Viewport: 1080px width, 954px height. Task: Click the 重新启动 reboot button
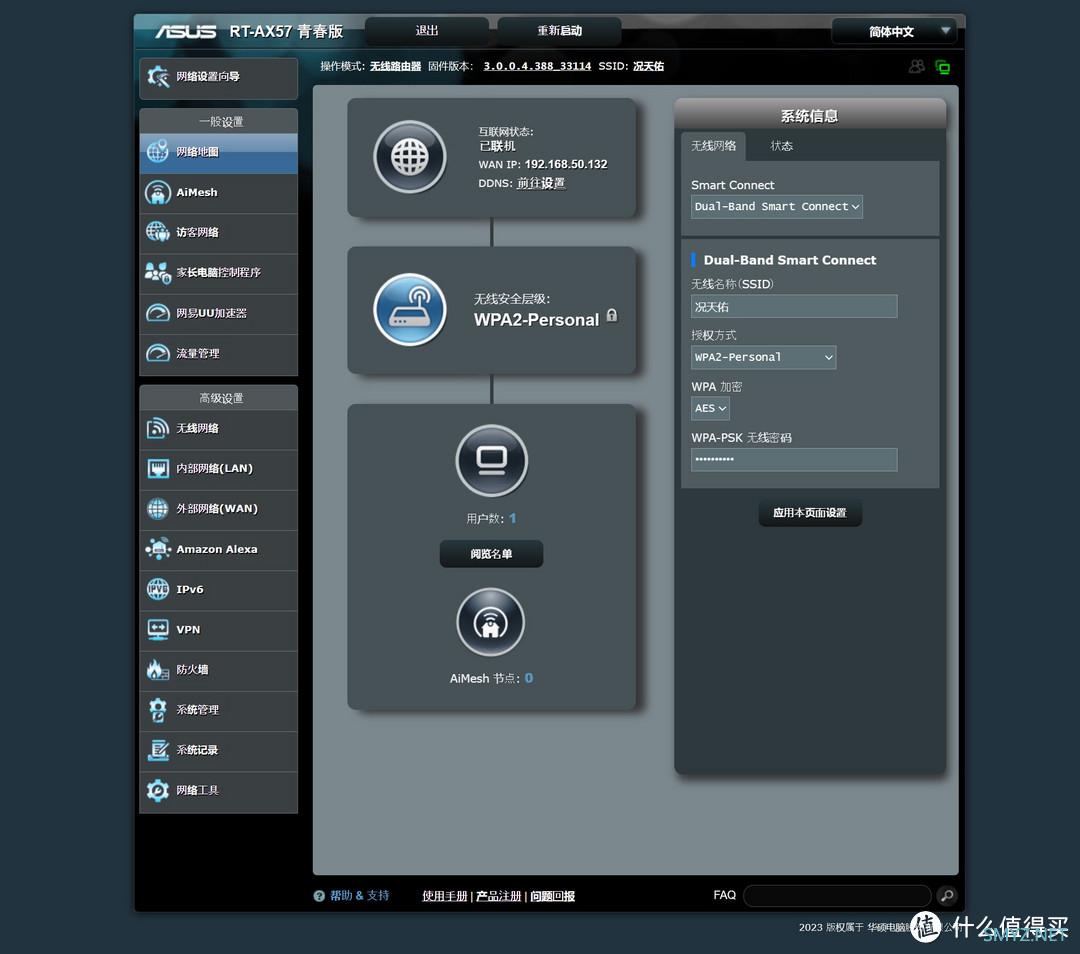[559, 31]
